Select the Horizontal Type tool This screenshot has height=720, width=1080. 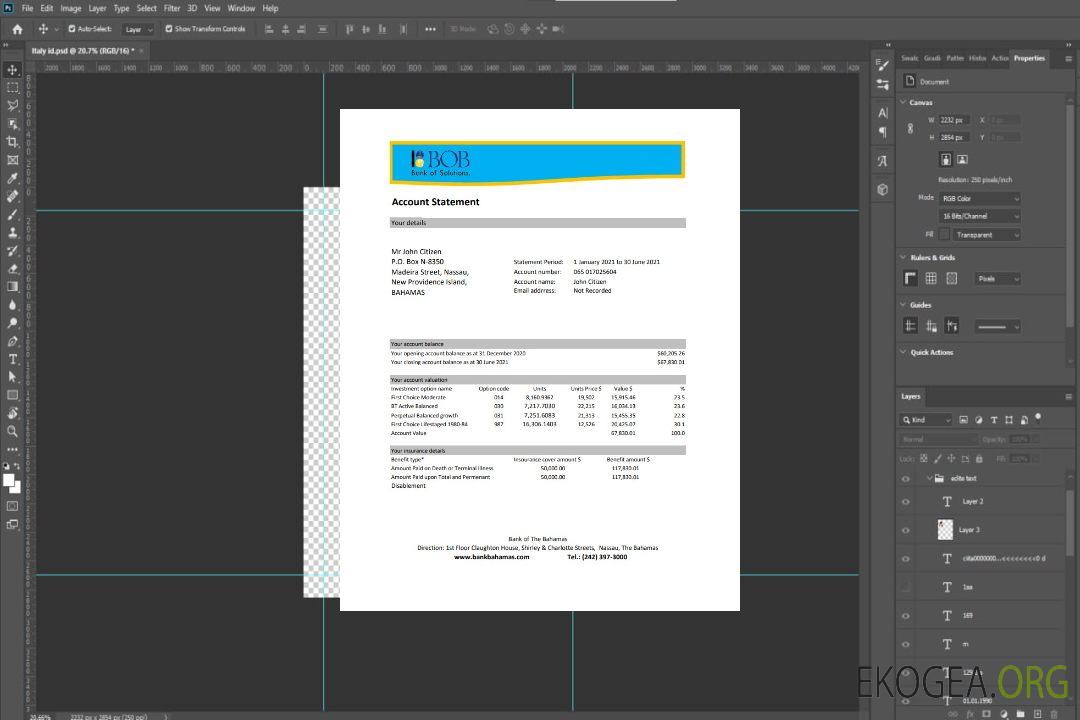click(x=12, y=359)
